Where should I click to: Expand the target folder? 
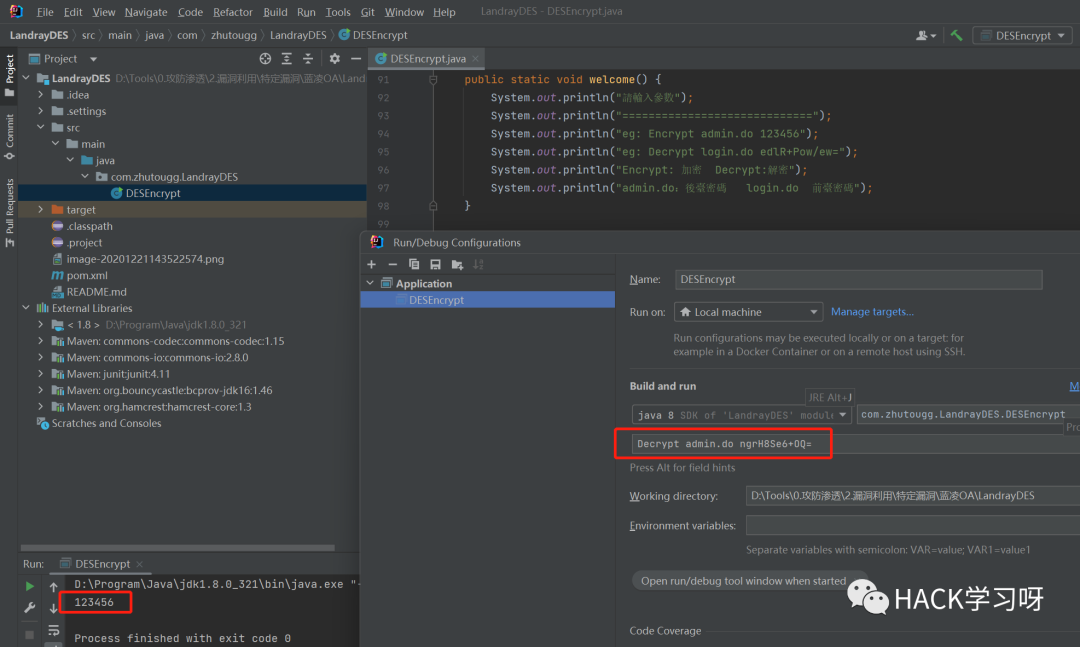[x=41, y=210]
